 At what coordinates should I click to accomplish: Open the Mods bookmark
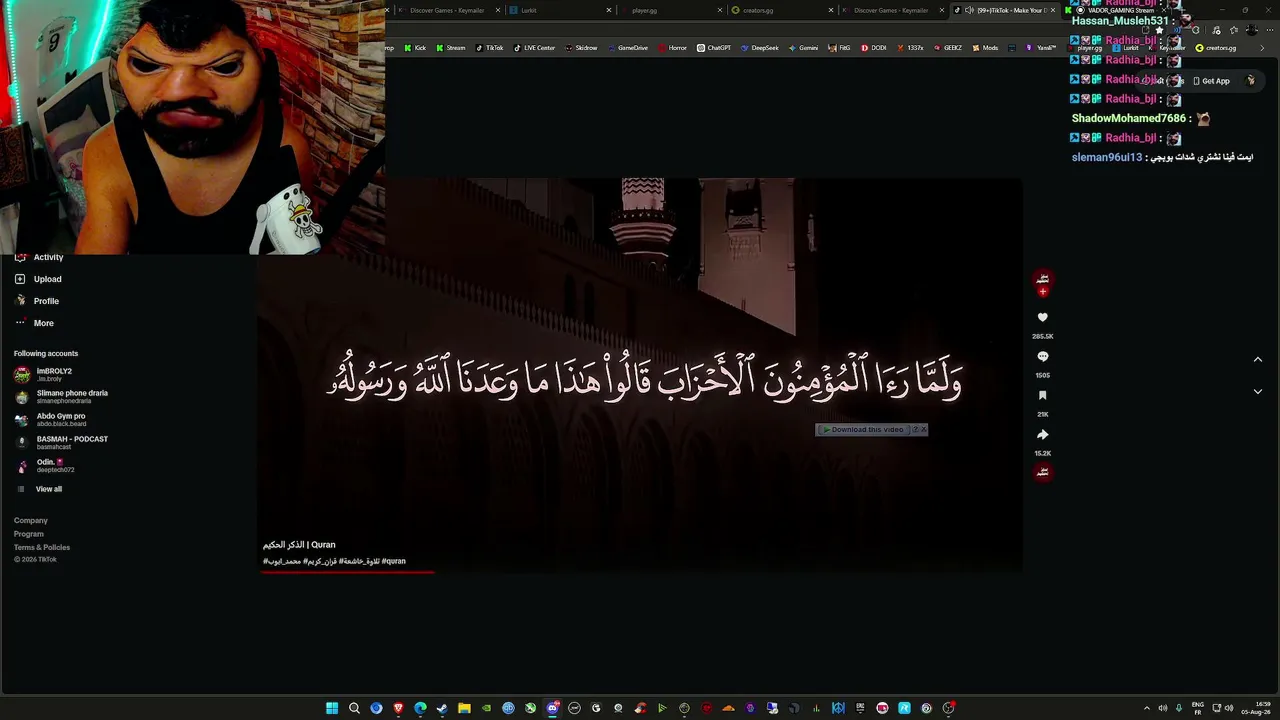click(985, 48)
